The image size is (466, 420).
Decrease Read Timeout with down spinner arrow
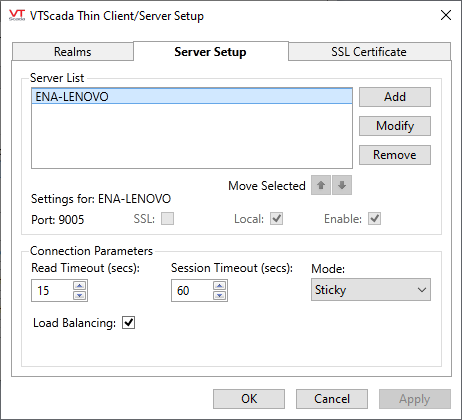[x=79, y=295]
